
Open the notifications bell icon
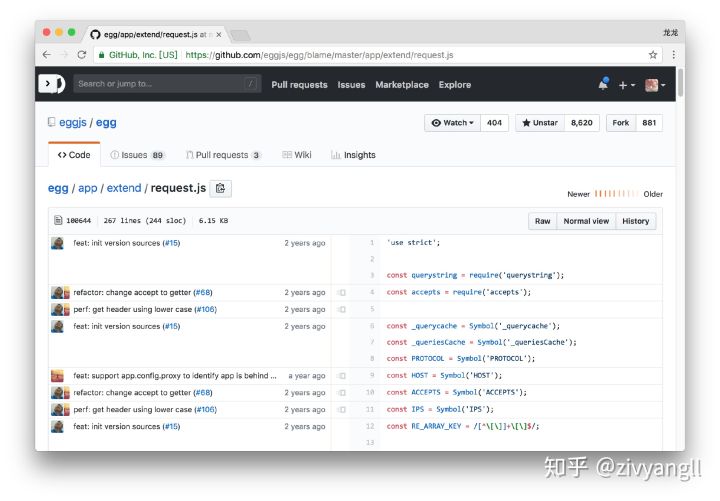[x=603, y=84]
